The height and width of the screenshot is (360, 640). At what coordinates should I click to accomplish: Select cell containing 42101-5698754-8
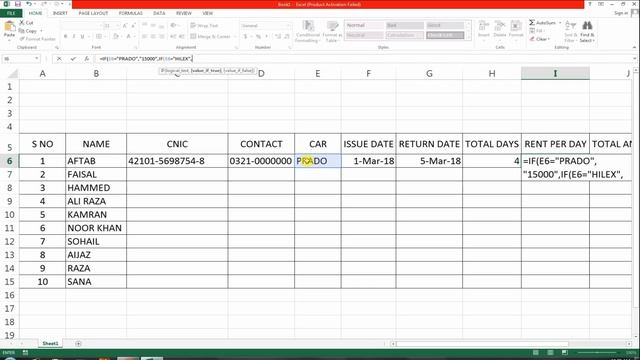click(177, 161)
